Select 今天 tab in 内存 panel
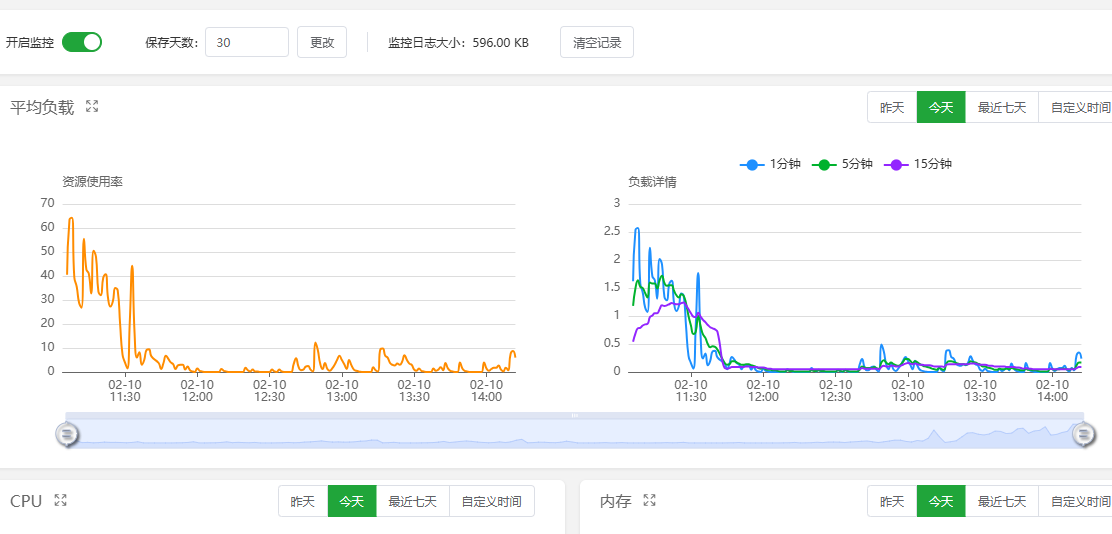The image size is (1112, 534). point(941,501)
